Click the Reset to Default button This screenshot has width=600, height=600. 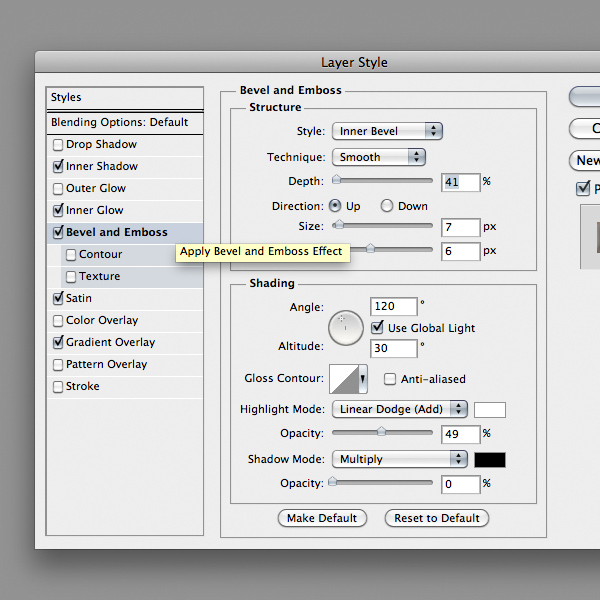(437, 518)
